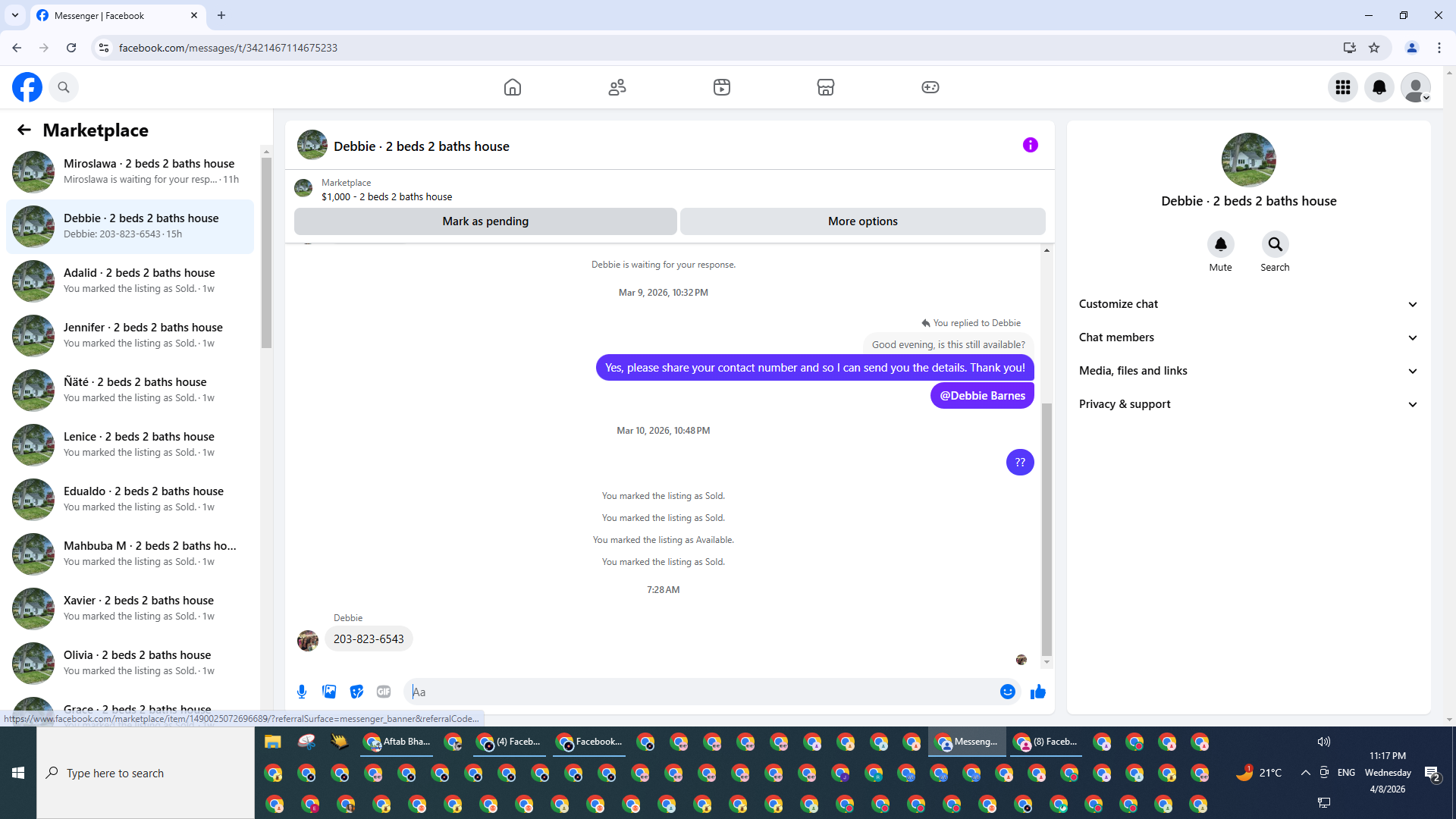Search within the conversation
This screenshot has height=819, width=1456.
tap(1275, 245)
